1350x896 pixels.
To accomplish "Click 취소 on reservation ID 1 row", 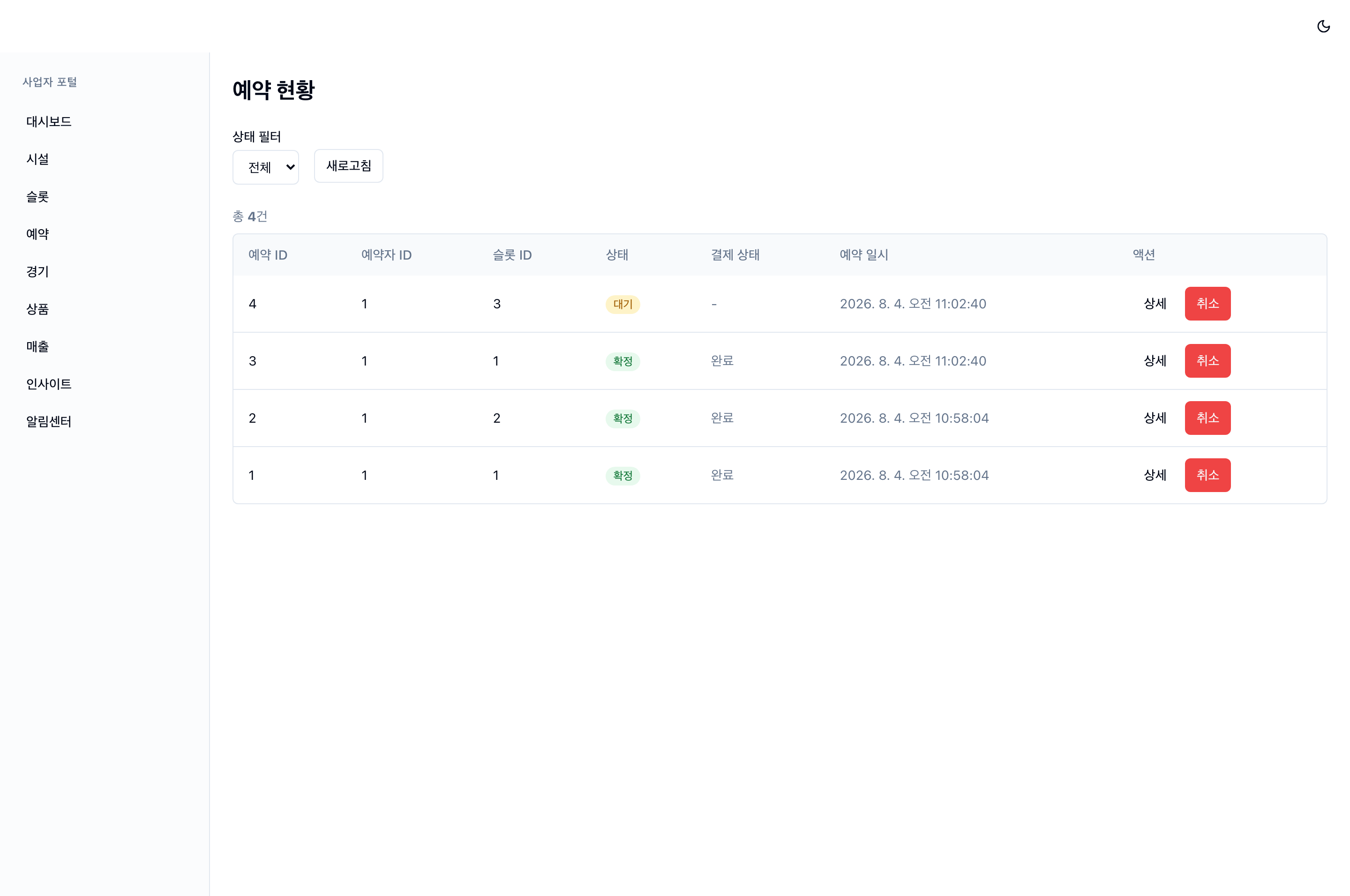I will pos(1207,475).
